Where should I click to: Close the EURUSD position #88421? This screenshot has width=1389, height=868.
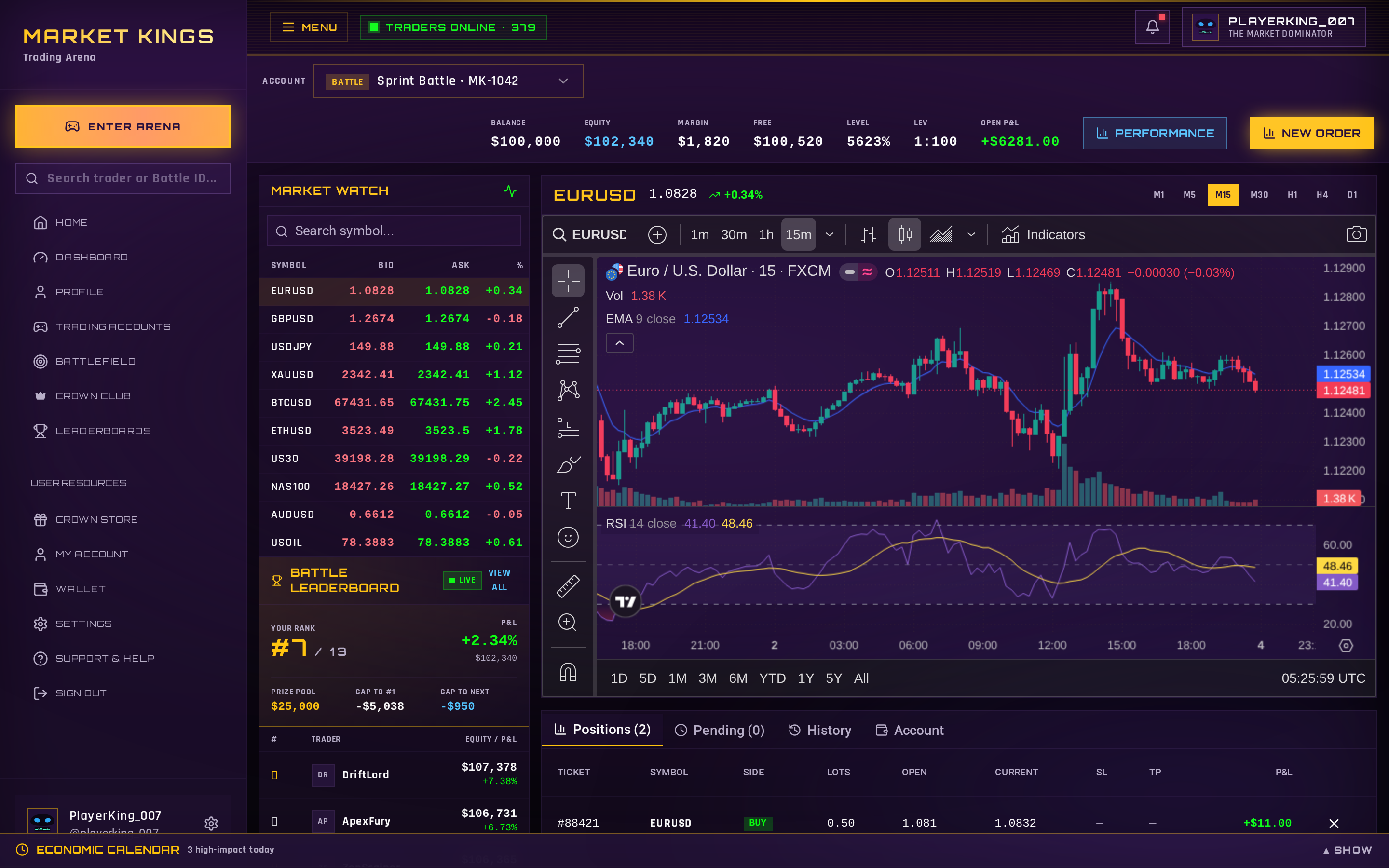(1334, 823)
